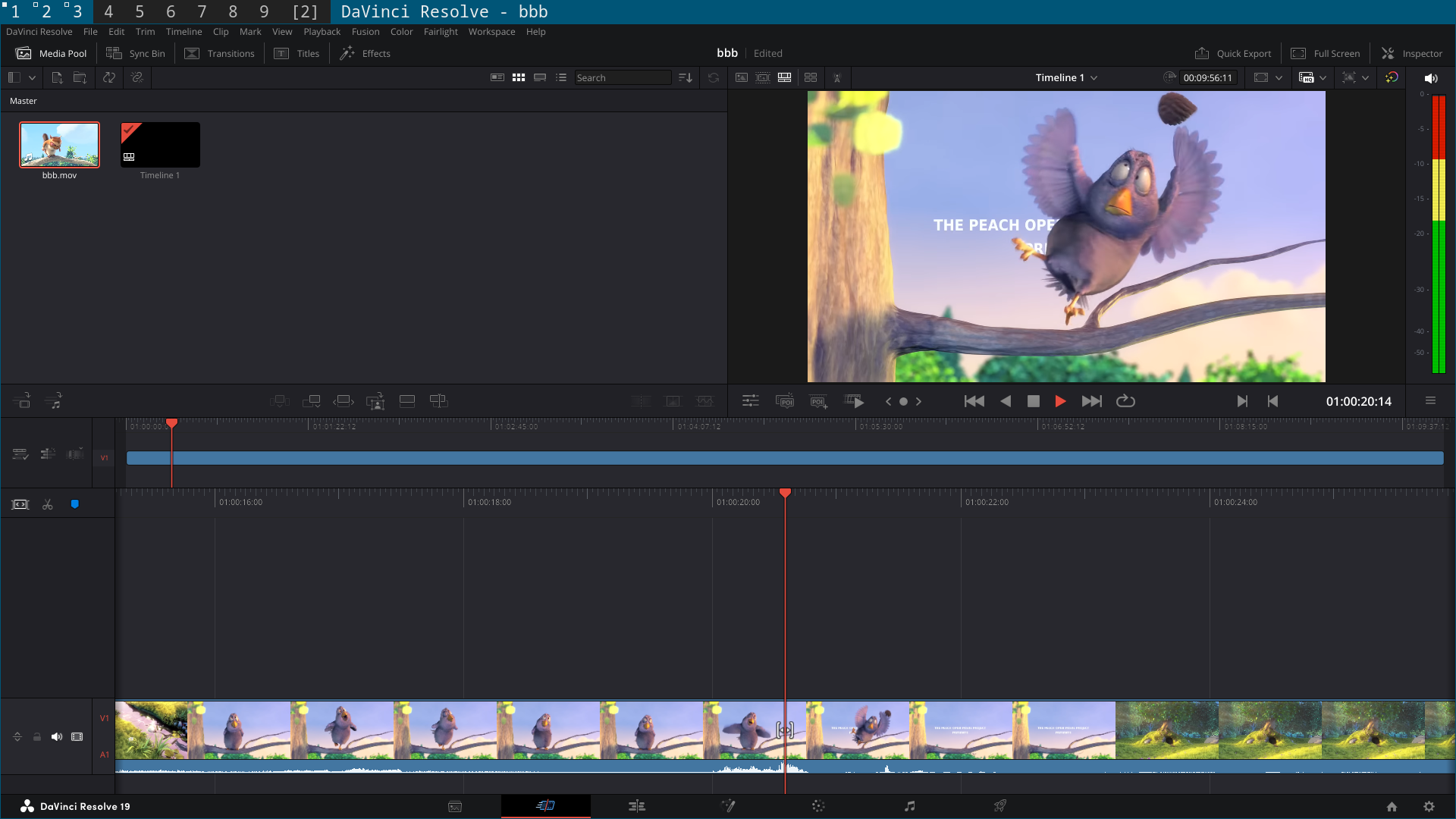The width and height of the screenshot is (1456, 819).
Task: Open the Effects panel
Action: 366,53
